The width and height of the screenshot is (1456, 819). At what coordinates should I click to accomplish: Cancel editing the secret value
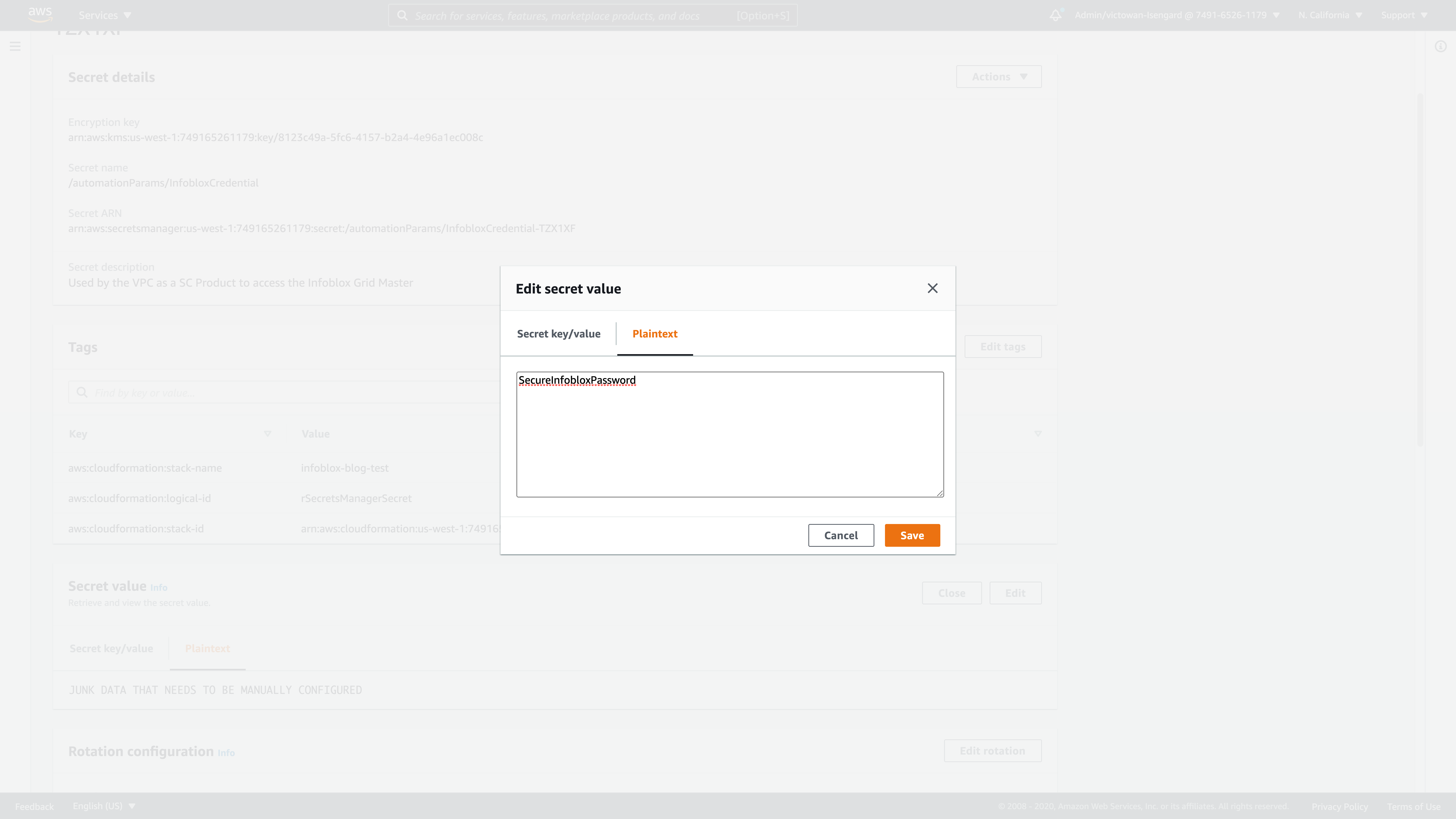pyautogui.click(x=841, y=535)
